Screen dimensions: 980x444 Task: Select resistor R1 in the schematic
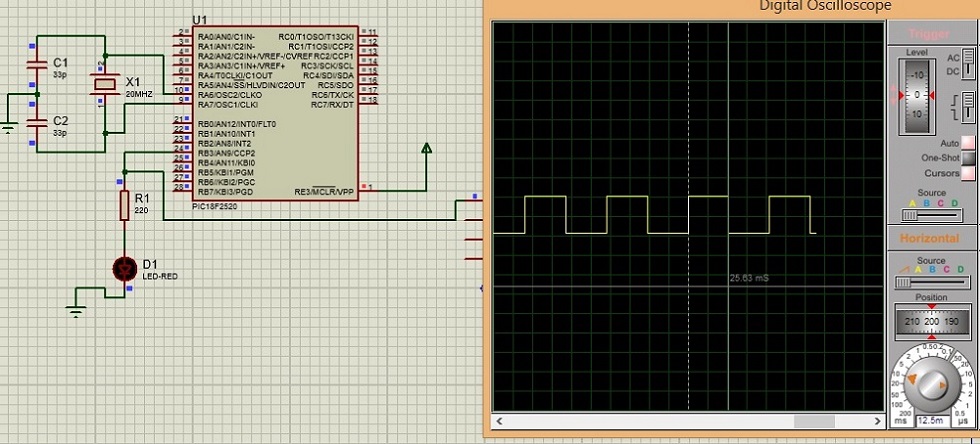click(x=125, y=206)
